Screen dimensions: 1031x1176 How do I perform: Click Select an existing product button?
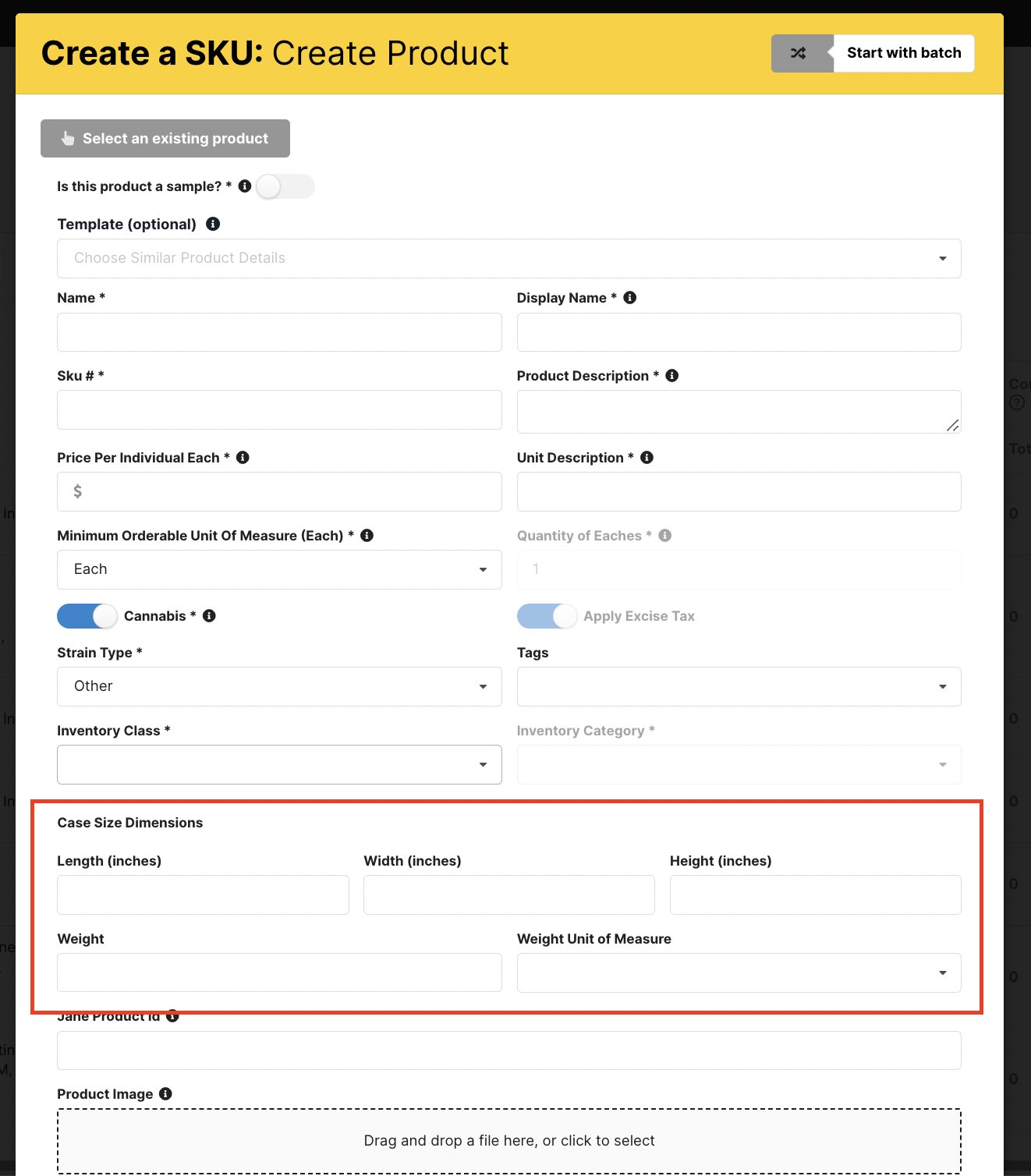point(165,138)
